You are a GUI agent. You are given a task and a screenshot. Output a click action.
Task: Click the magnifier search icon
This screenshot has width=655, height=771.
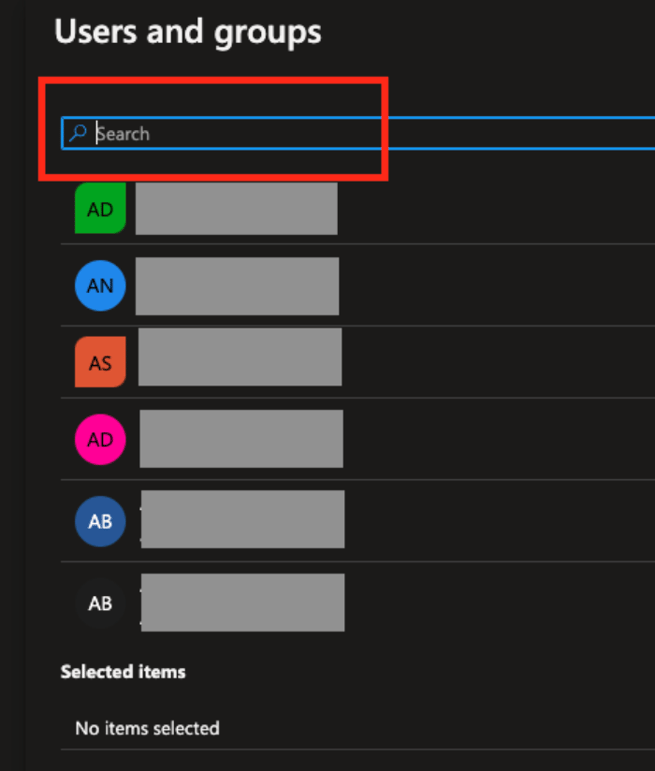click(77, 133)
